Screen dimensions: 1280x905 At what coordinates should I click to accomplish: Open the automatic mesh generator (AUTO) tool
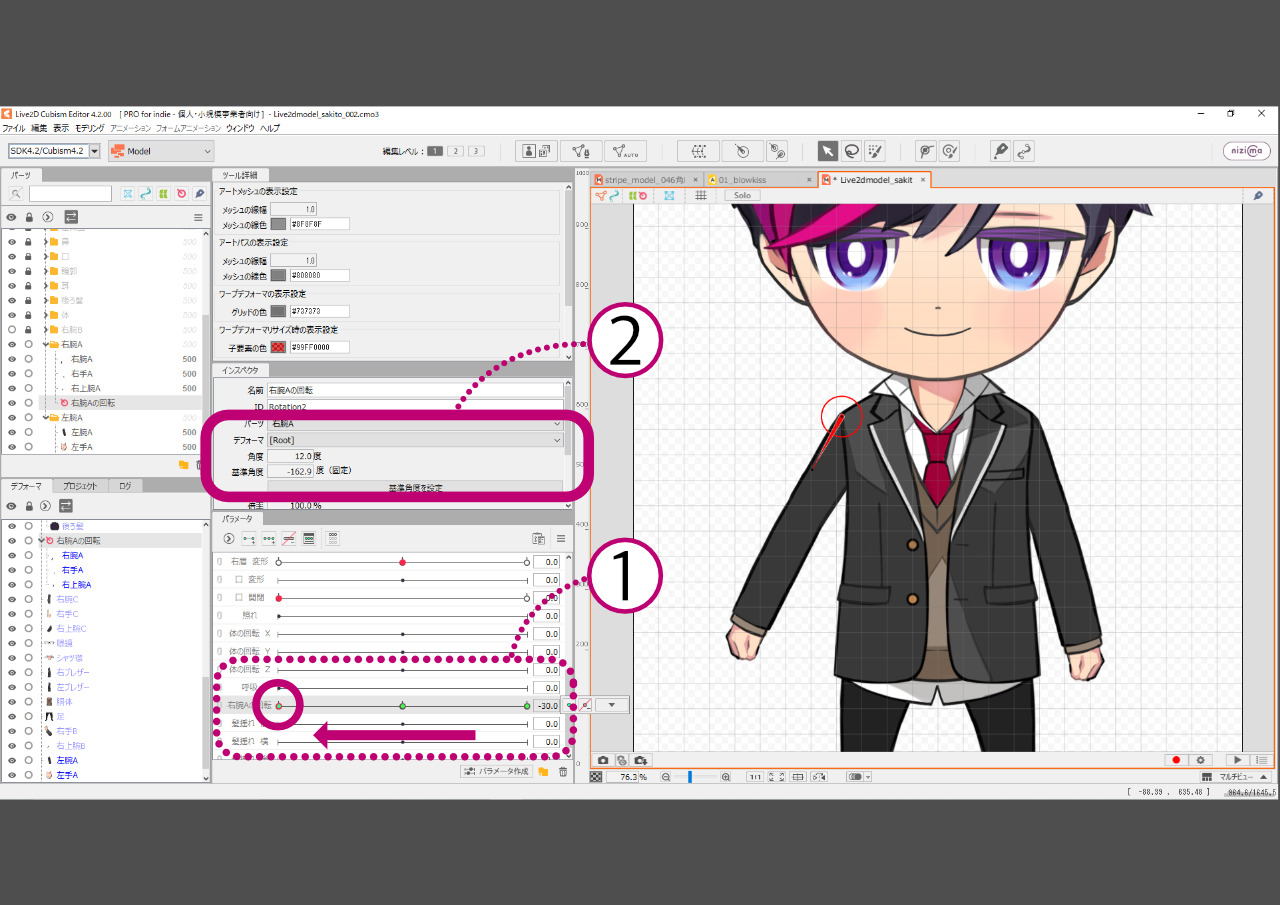(625, 151)
